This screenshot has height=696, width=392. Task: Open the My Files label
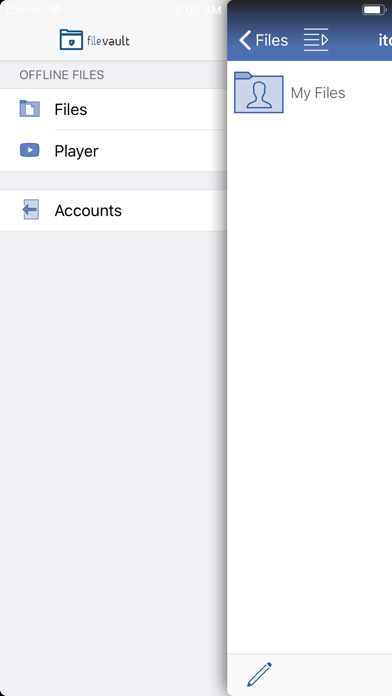pos(318,93)
